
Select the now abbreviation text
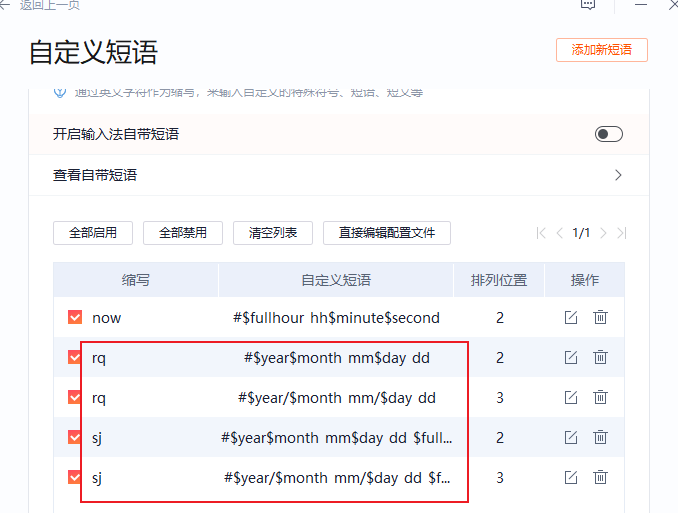coord(106,318)
